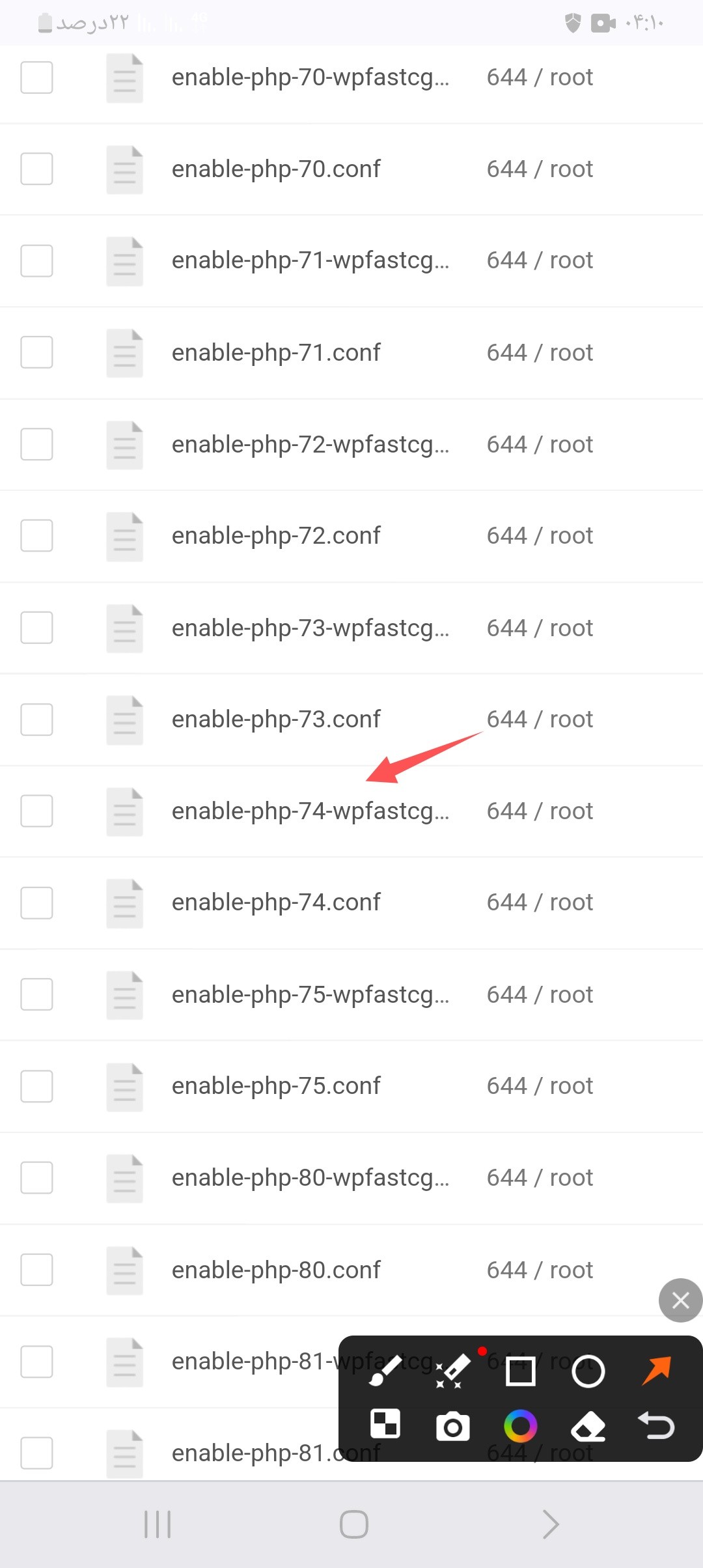Pick the circle shape tool
Image resolution: width=703 pixels, height=1568 pixels.
[x=588, y=1371]
